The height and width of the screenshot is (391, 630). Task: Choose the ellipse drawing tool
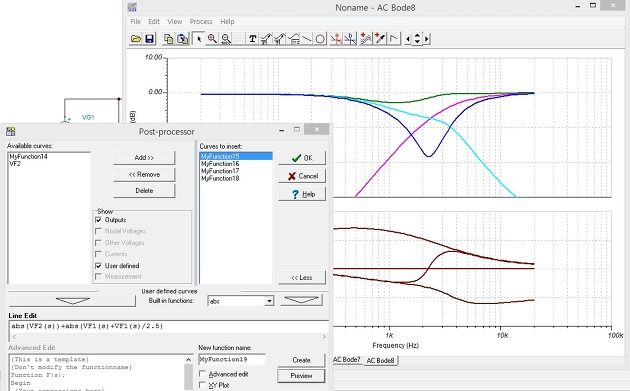tap(320, 39)
